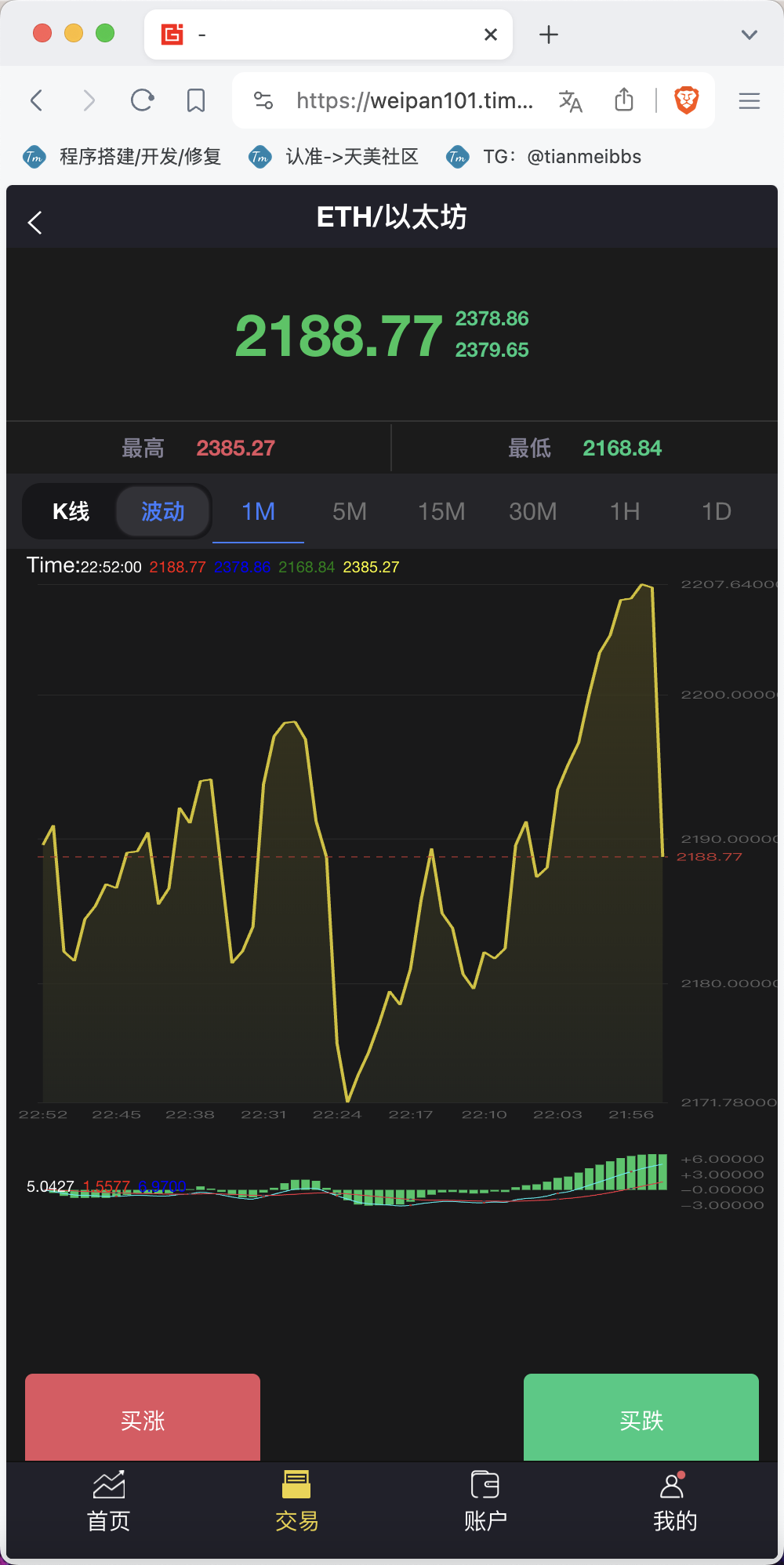The width and height of the screenshot is (784, 1565).
Task: Open bookmark 认准->天美社区
Action: [333, 157]
